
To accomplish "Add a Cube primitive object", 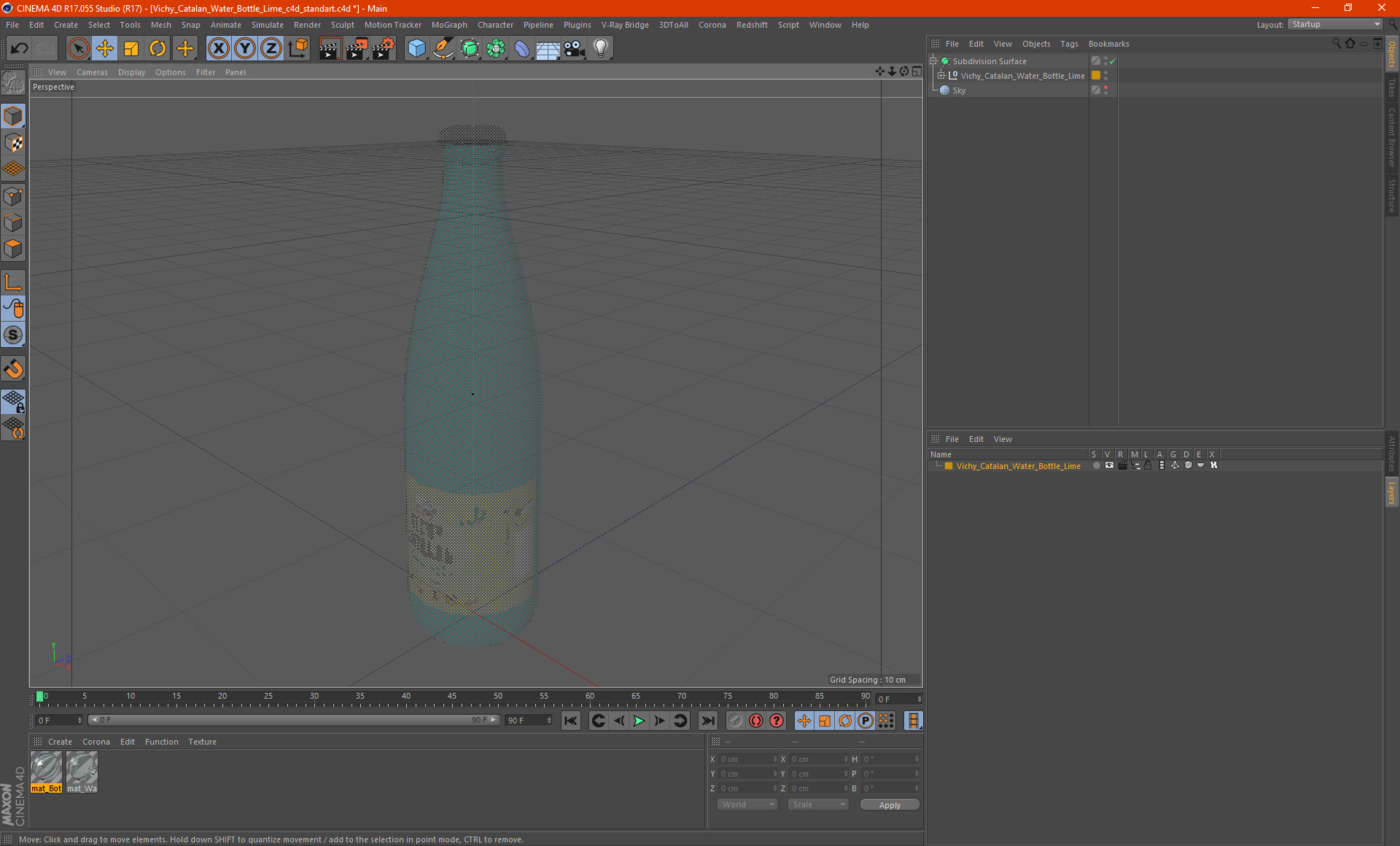I will pyautogui.click(x=416, y=49).
